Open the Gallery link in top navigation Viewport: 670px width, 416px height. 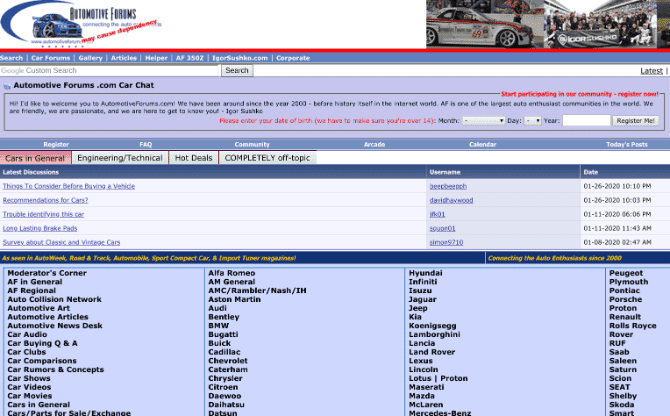(91, 58)
